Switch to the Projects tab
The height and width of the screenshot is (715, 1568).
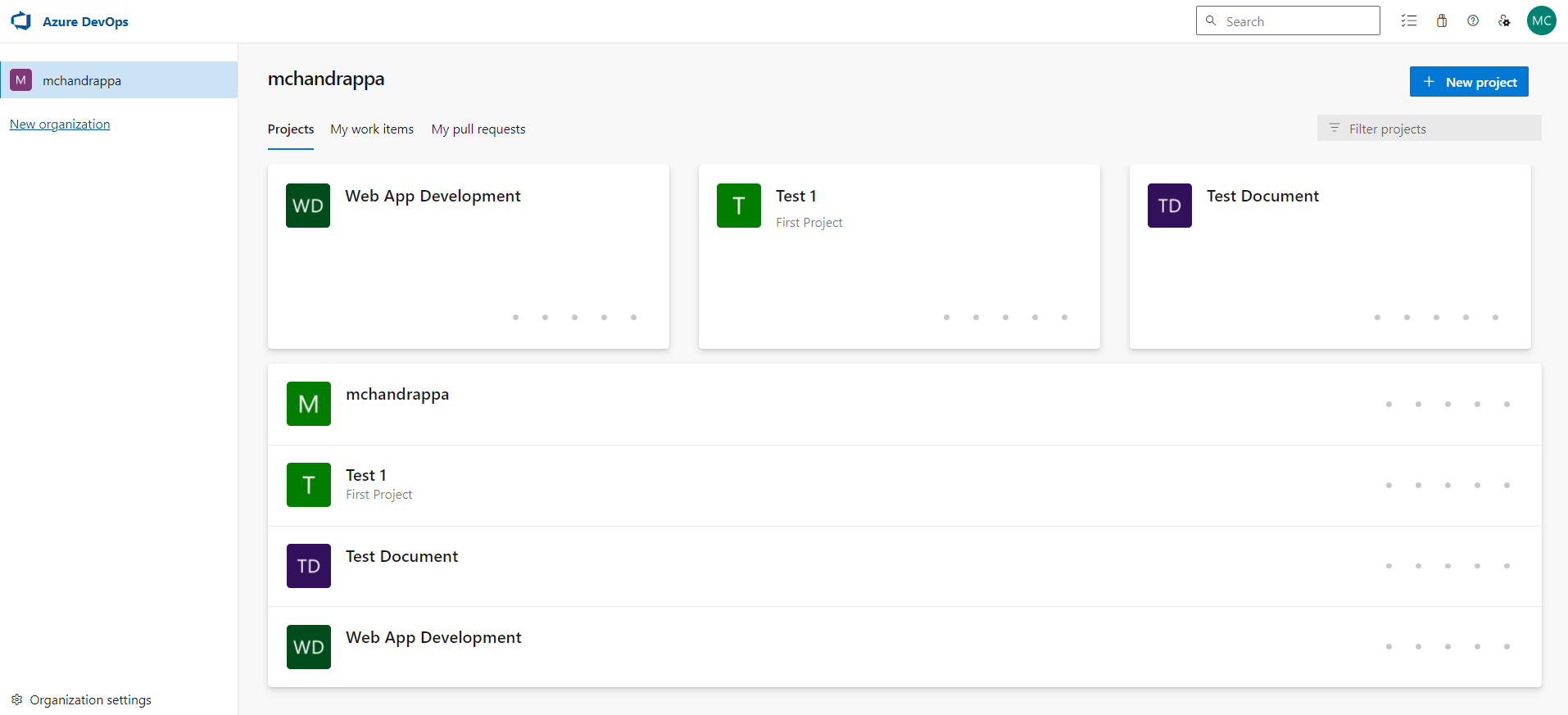[291, 129]
